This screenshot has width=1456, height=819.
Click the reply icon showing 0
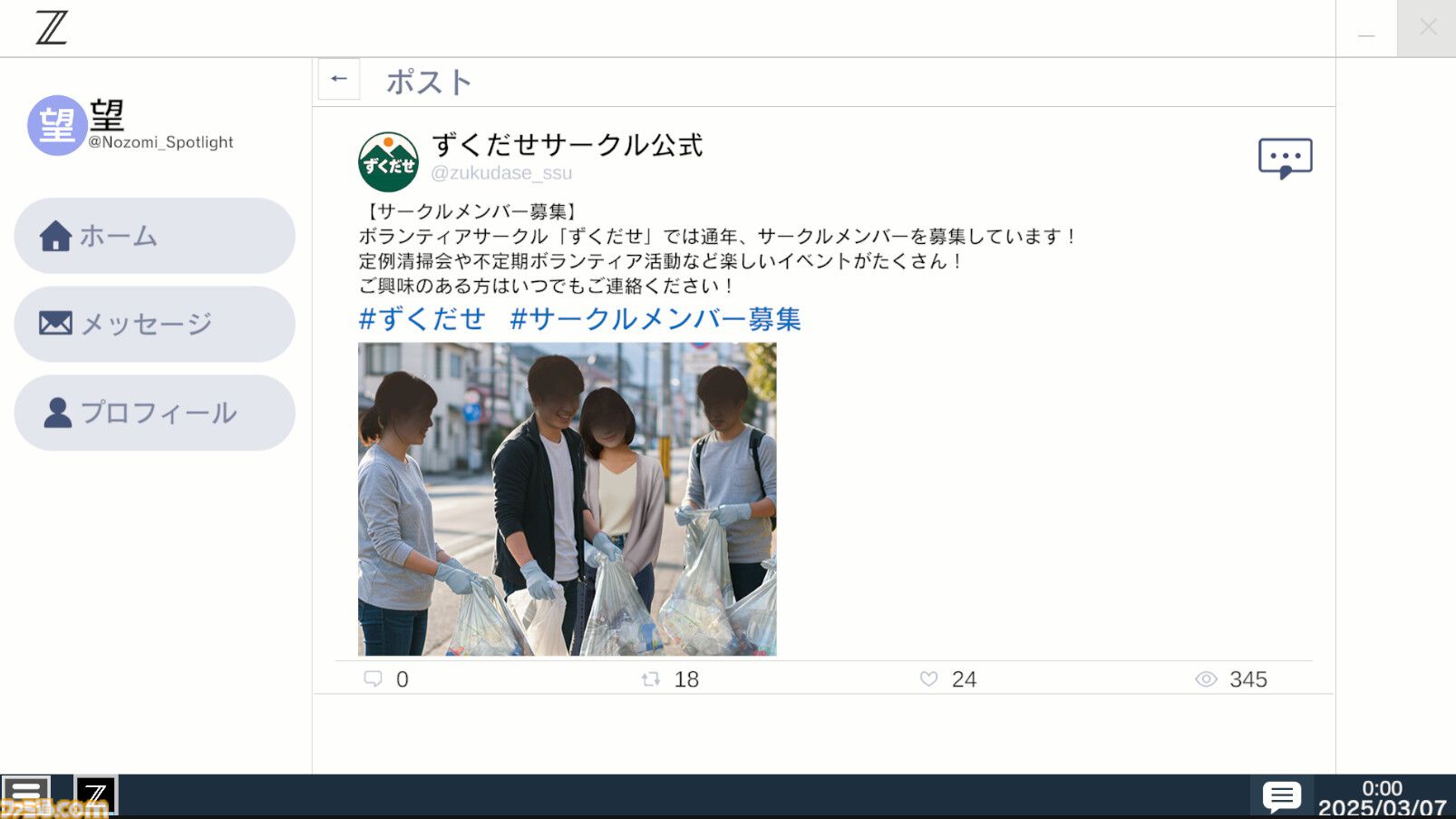(x=373, y=678)
